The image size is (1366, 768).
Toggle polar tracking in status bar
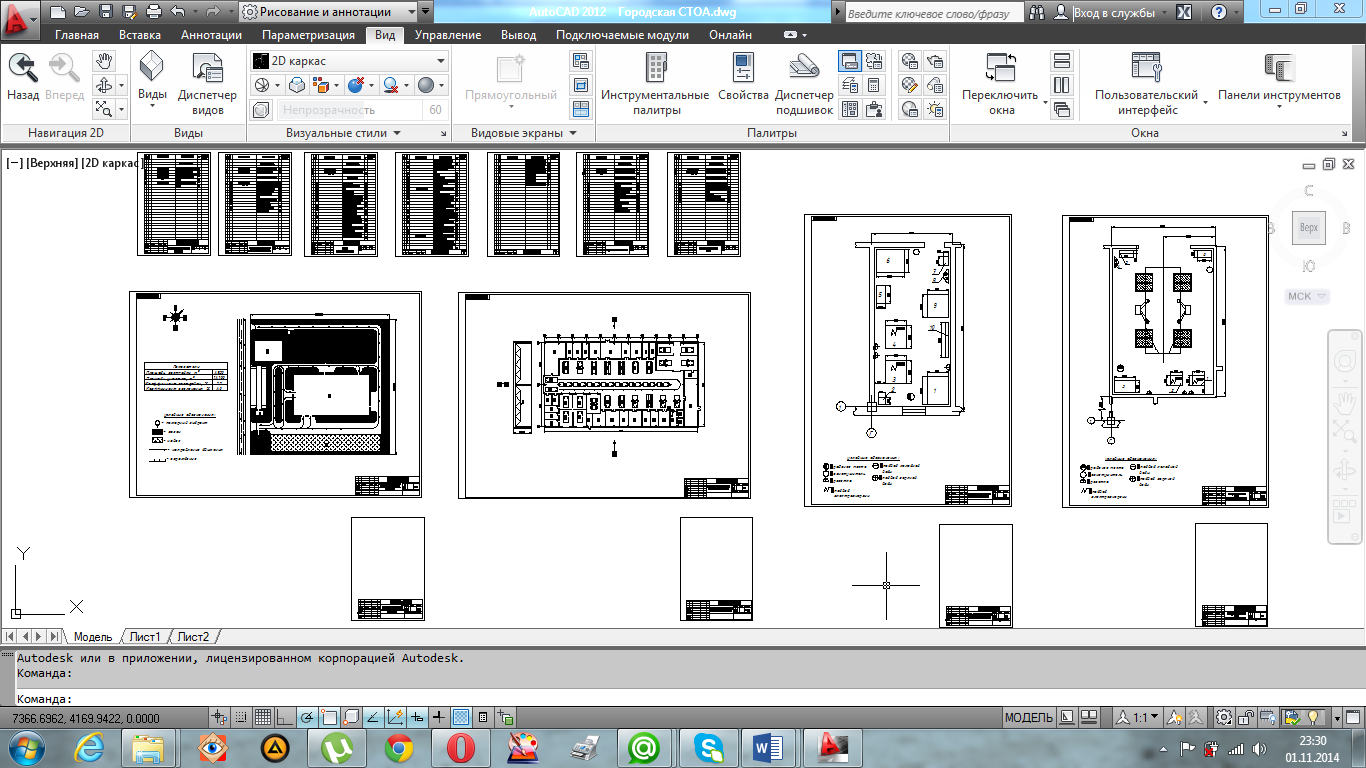click(x=306, y=718)
